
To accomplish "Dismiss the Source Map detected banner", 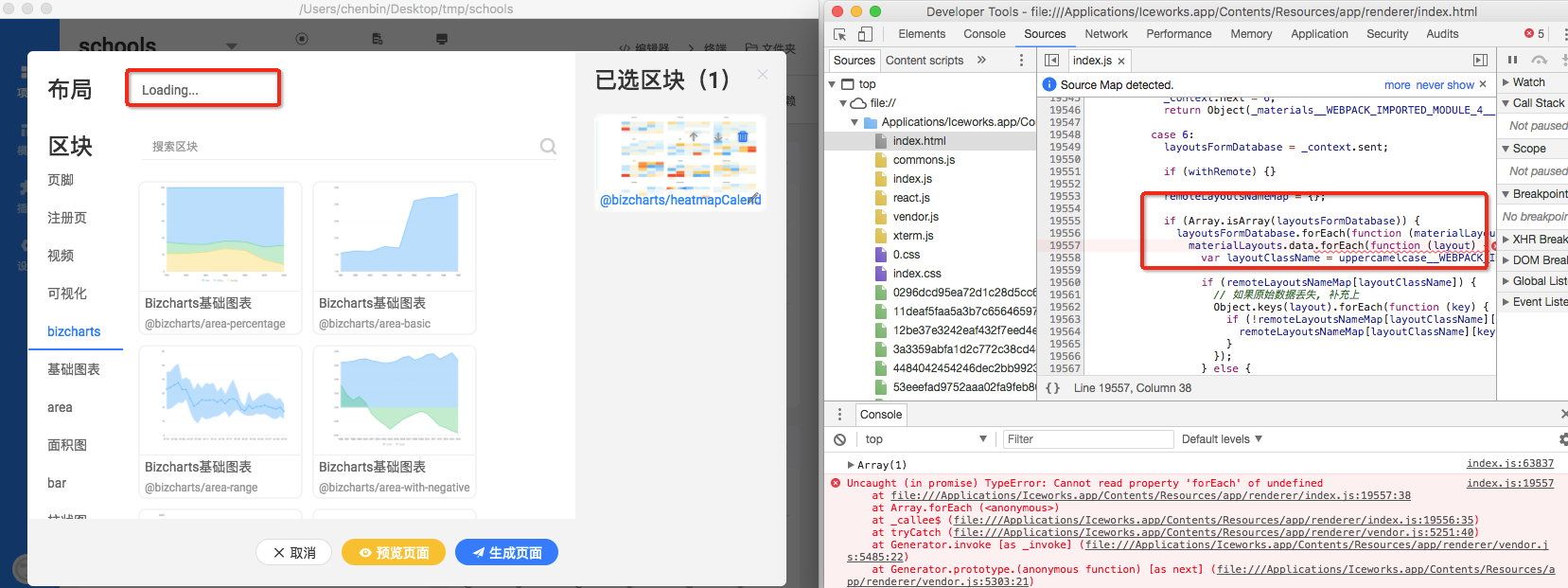I will click(x=1483, y=84).
